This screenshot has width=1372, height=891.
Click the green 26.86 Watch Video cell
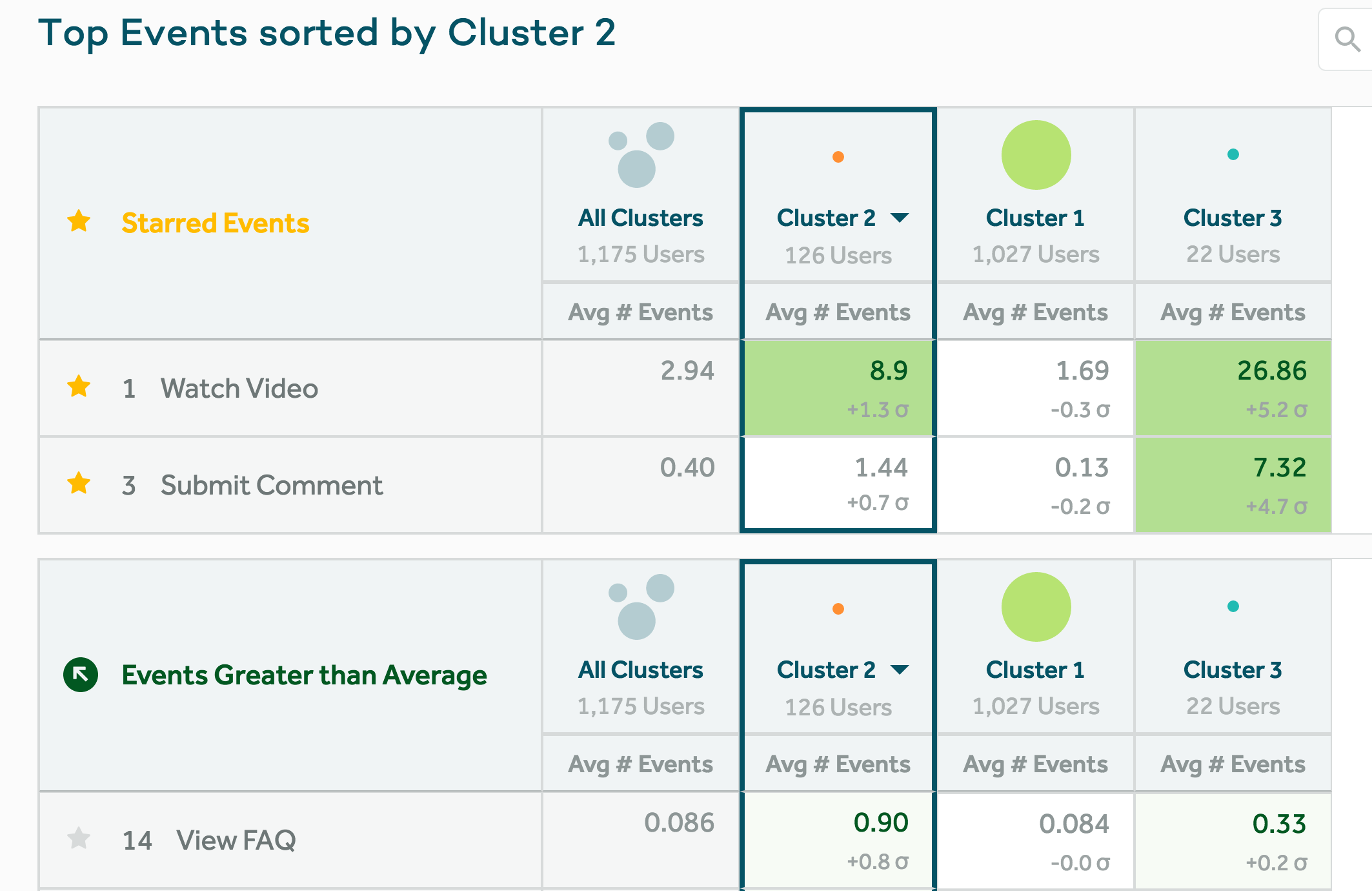(x=1233, y=387)
